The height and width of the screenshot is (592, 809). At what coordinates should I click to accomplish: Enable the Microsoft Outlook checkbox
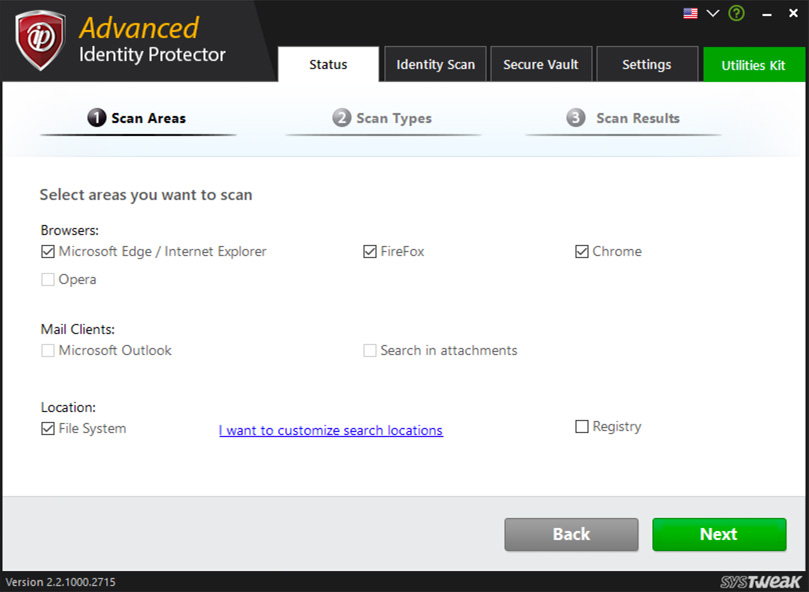click(x=47, y=350)
